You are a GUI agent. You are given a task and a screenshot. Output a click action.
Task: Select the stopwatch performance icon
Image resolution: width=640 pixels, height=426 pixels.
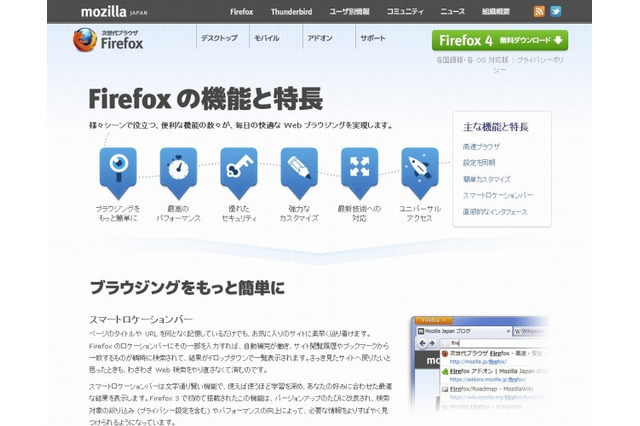(x=178, y=173)
